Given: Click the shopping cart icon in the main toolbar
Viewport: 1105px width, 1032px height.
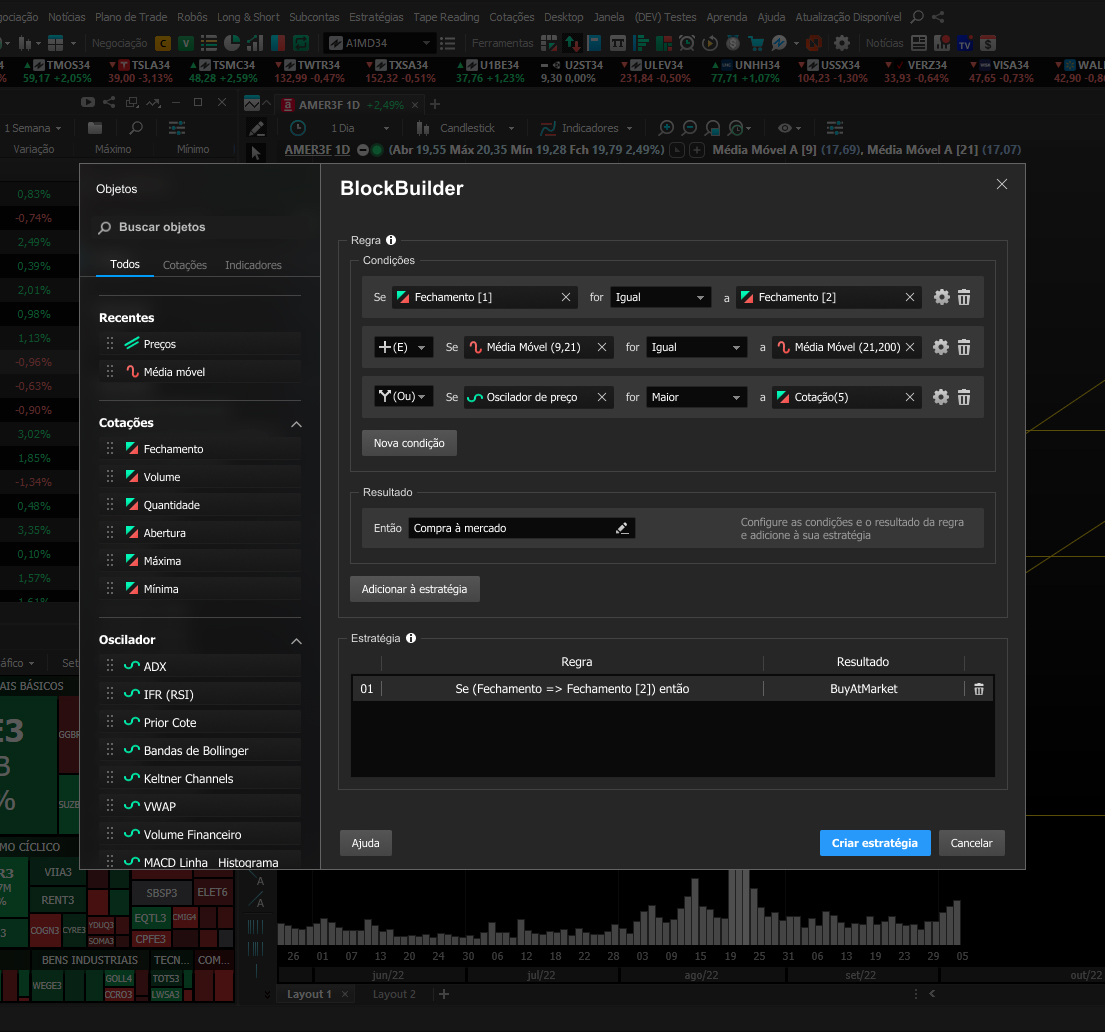Looking at the screenshot, I should 756,43.
